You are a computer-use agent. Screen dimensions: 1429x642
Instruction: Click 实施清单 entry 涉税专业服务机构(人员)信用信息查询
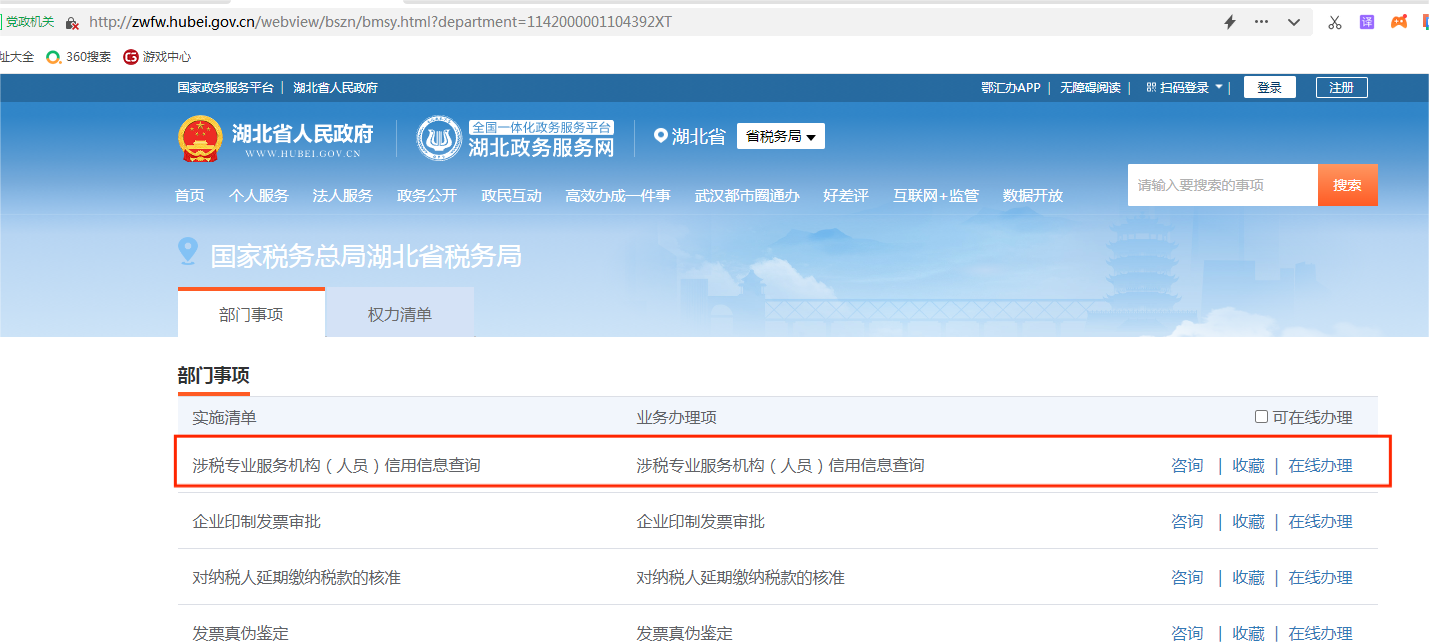336,465
